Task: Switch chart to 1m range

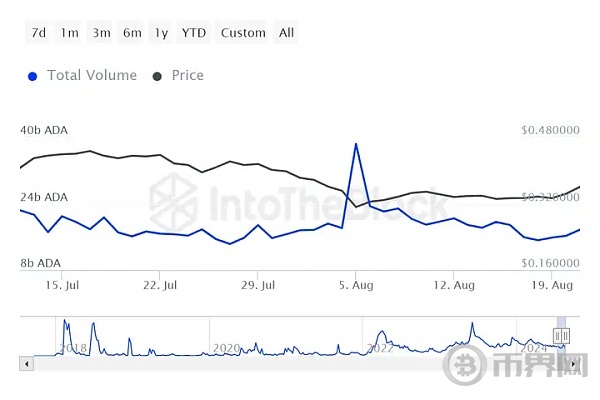Action: (x=69, y=33)
